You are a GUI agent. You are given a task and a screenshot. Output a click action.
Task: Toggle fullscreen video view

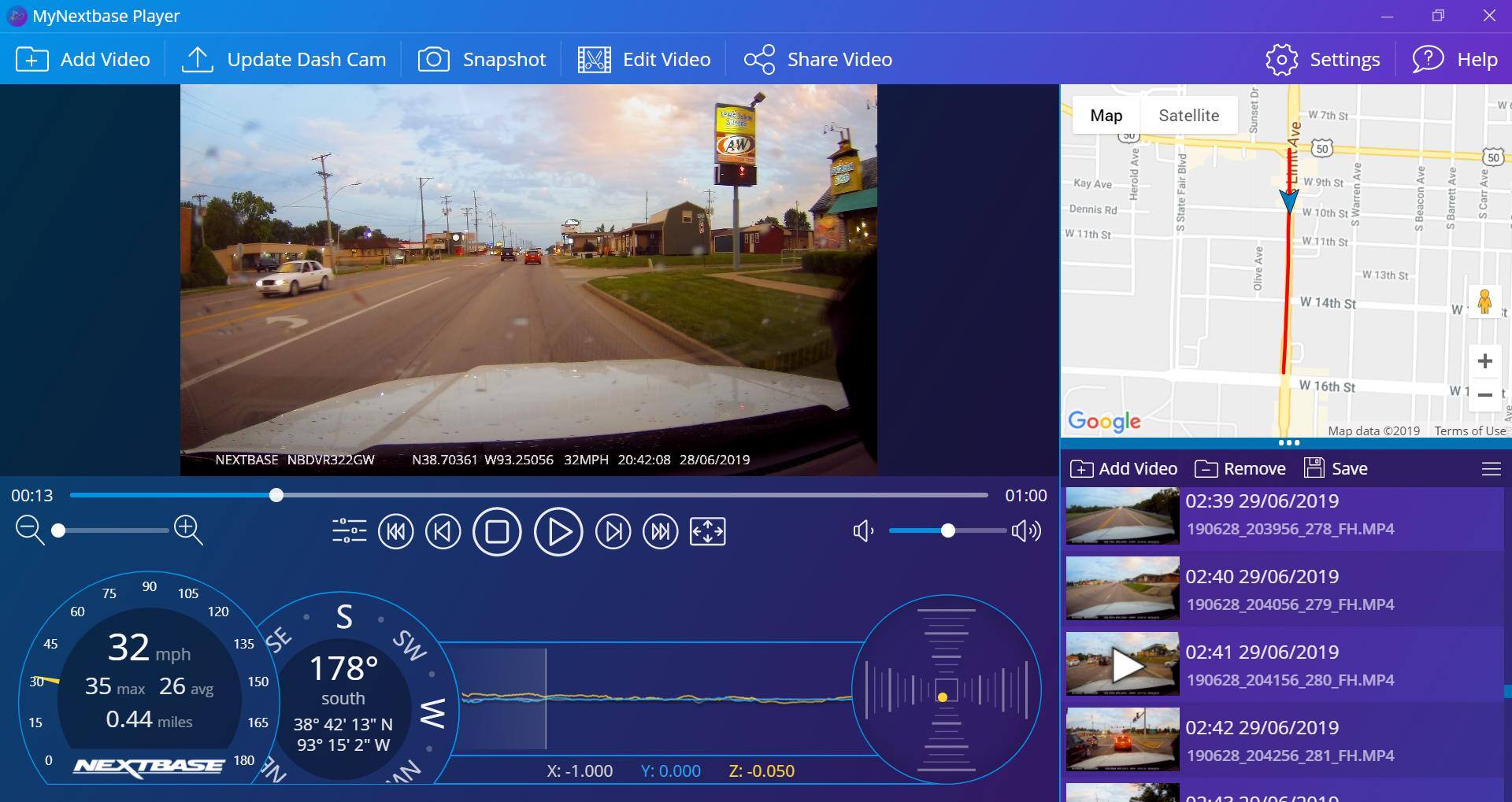(707, 532)
